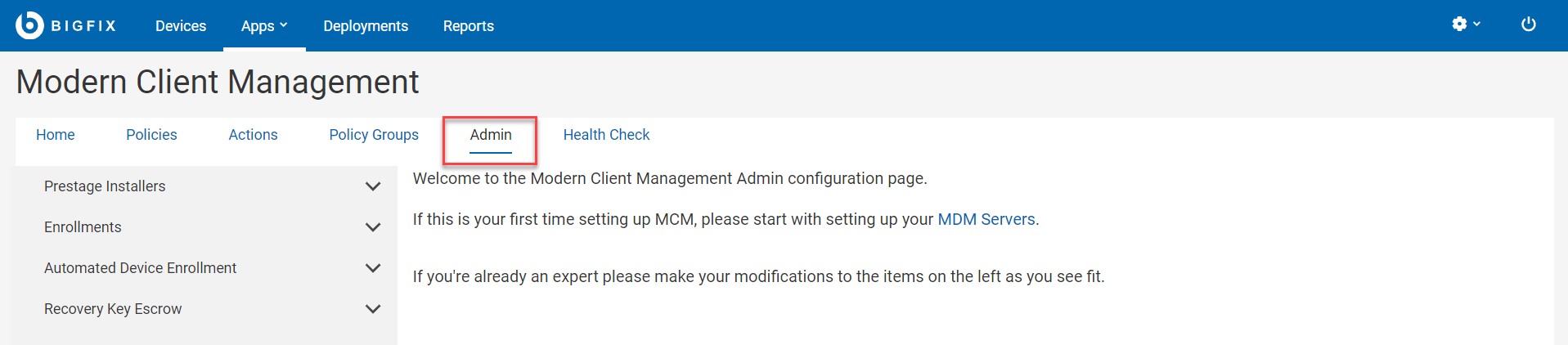Expand the Prestage Installers chevron
The image size is (1568, 345).
(x=373, y=186)
